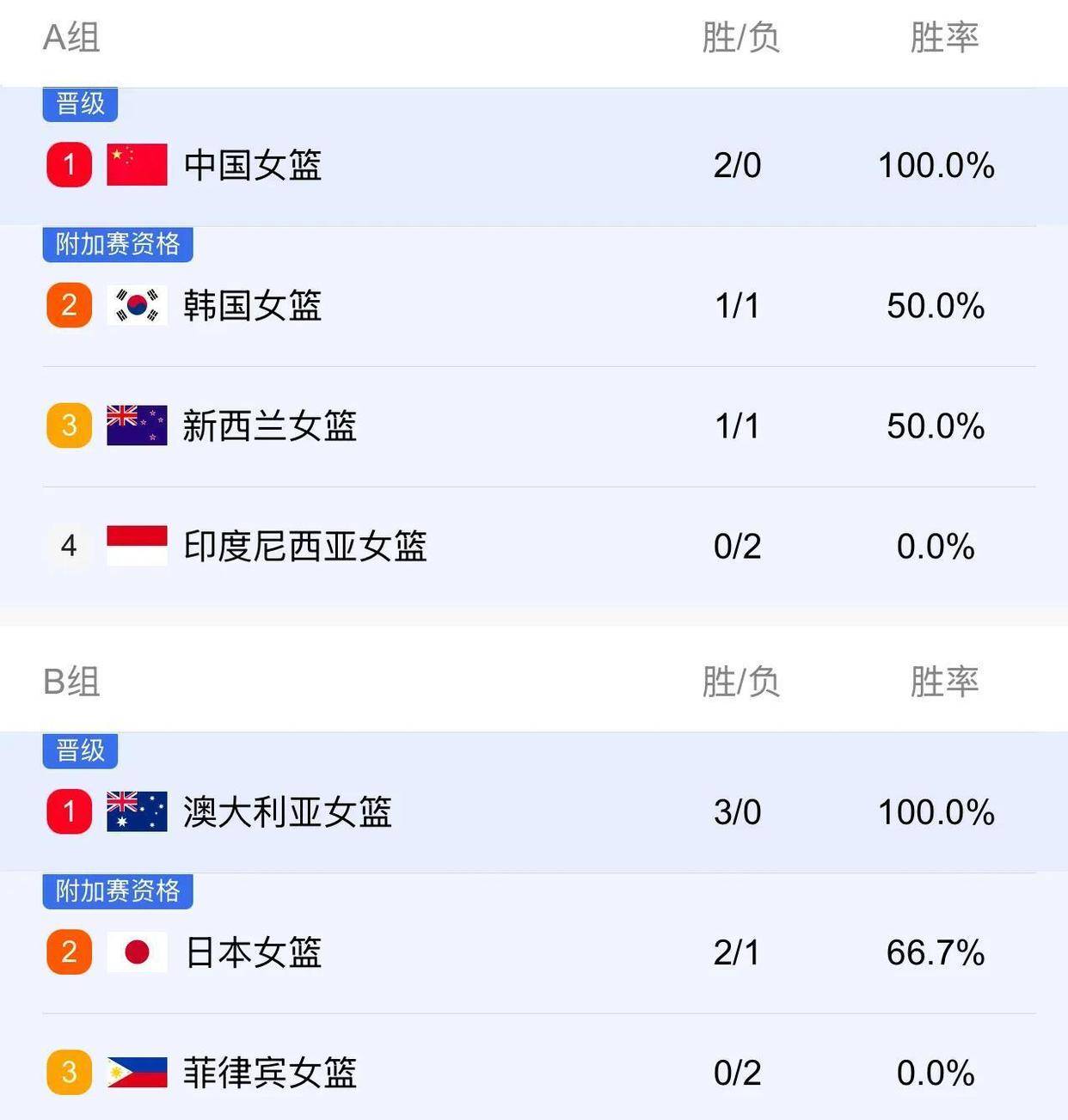Select the orange rank 2 badge beside 日本女篮

pyautogui.click(x=70, y=952)
